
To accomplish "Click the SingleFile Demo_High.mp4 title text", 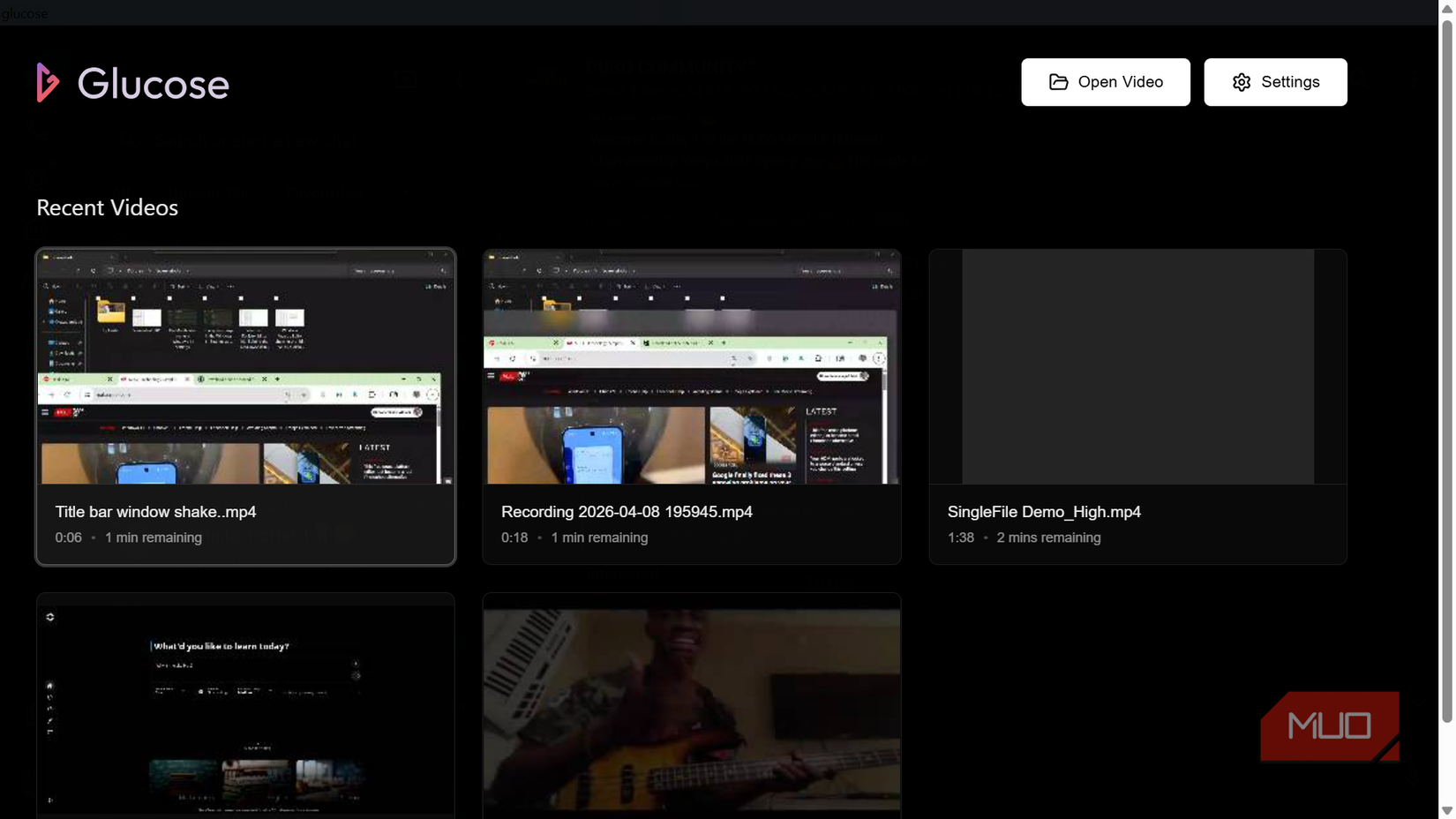I will click(1044, 512).
